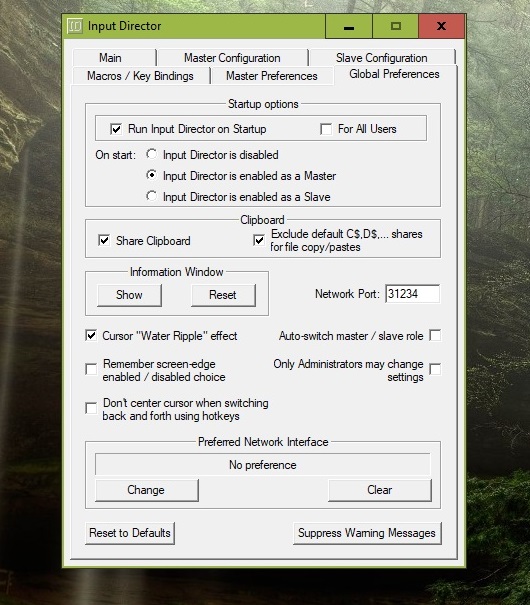Switch to the Main tab
Image resolution: width=530 pixels, height=605 pixels.
114,58
